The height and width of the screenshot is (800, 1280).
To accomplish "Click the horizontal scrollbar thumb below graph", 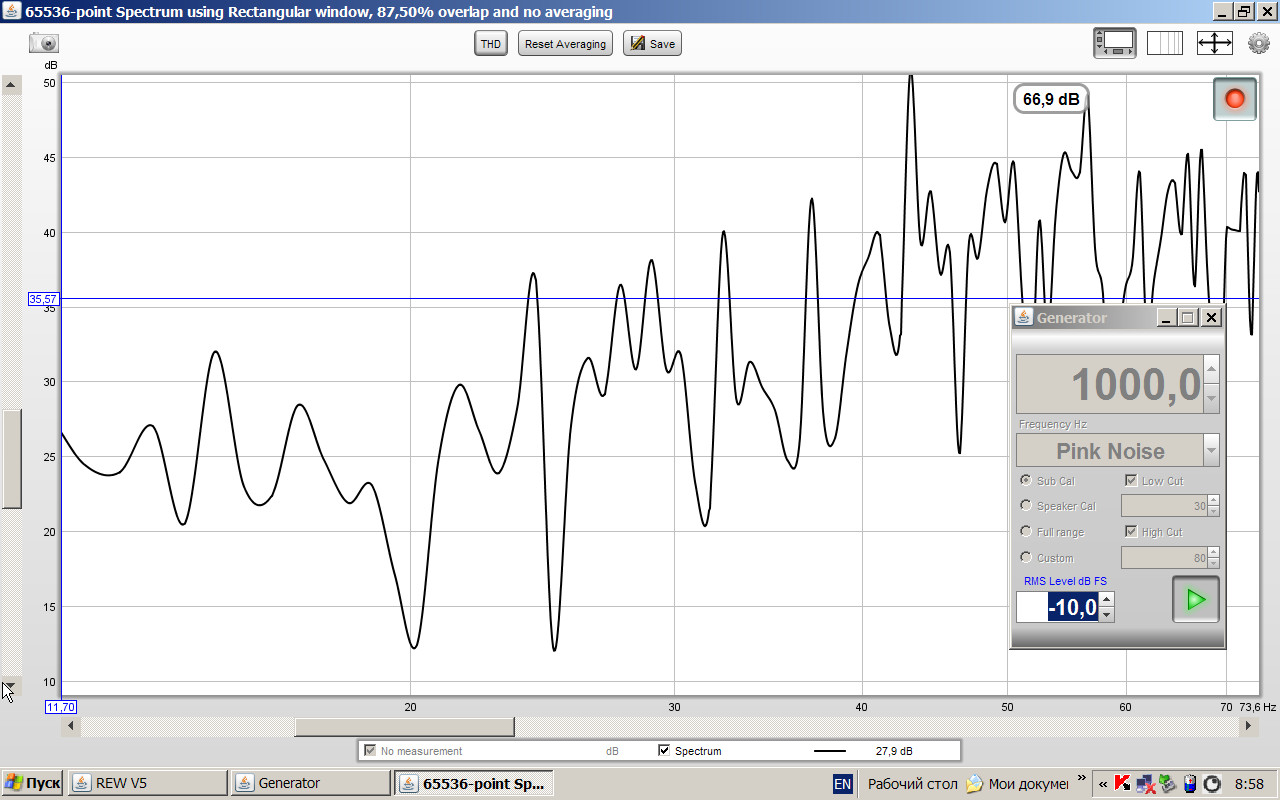I will [x=404, y=727].
